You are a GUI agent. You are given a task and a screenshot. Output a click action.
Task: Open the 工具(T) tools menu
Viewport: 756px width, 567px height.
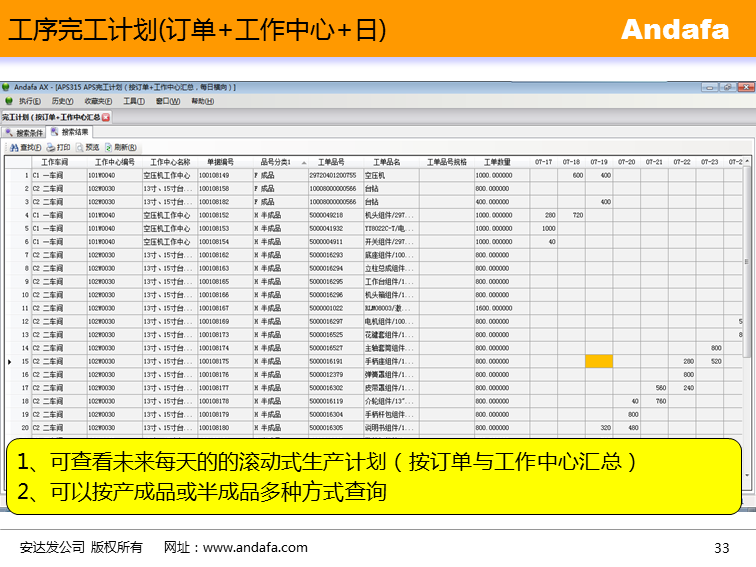tap(134, 101)
